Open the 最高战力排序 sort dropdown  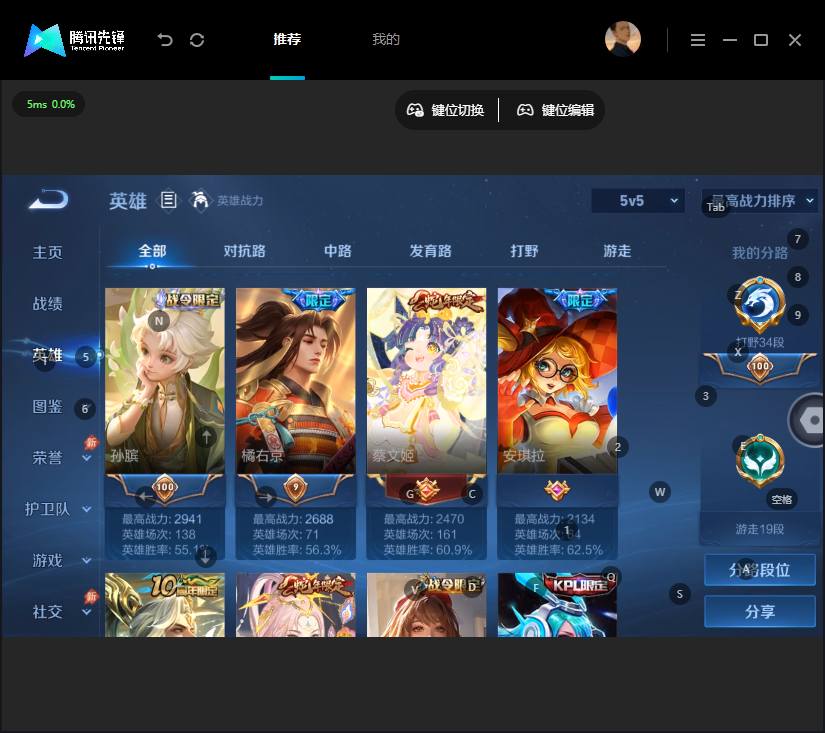coord(760,200)
